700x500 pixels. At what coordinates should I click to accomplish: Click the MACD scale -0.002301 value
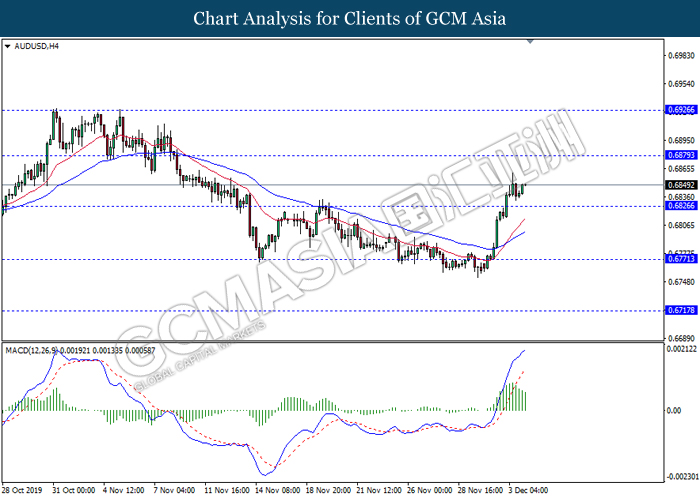[x=683, y=477]
